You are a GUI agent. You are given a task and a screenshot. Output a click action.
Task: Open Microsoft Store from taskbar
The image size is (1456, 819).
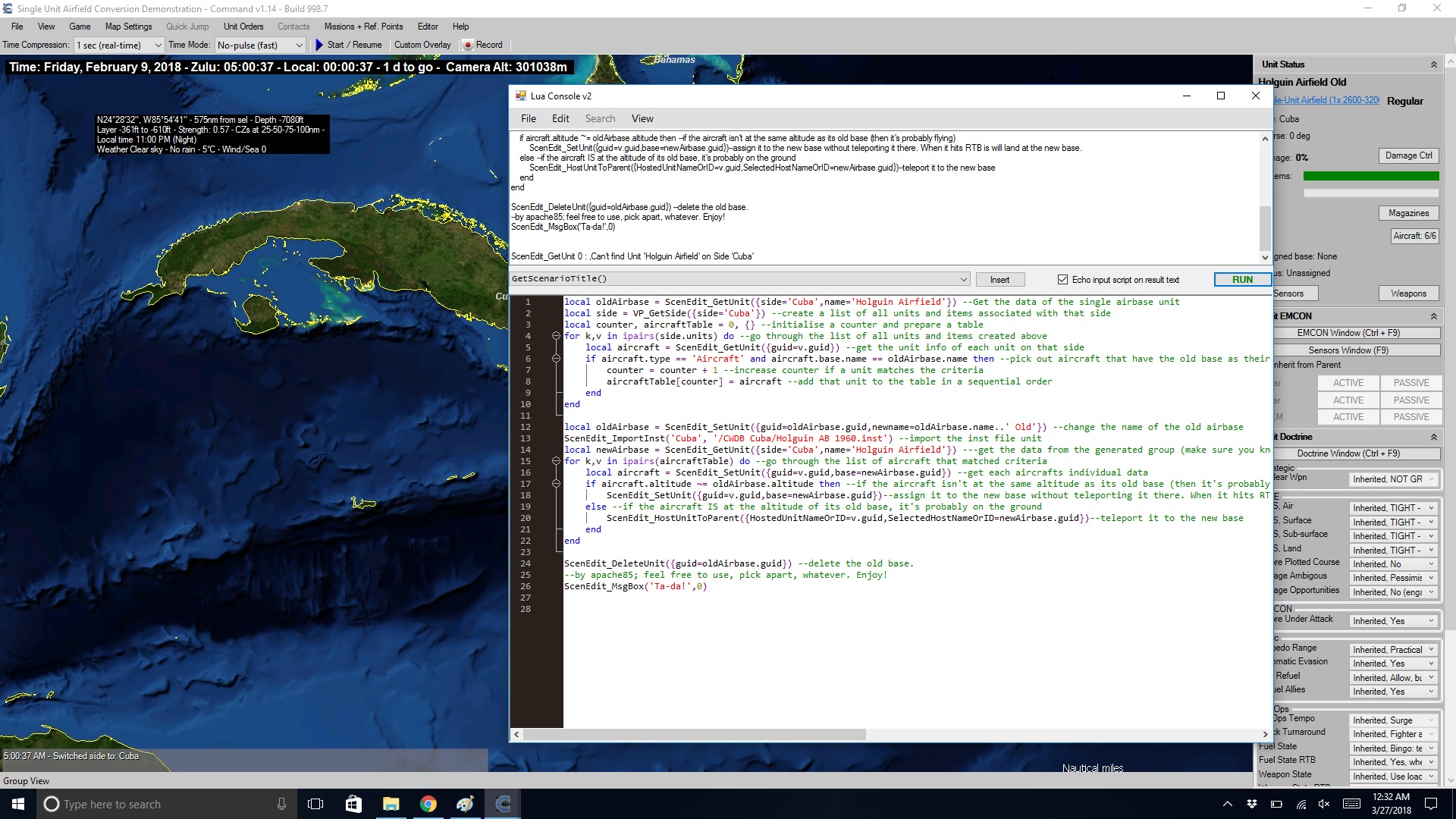tap(353, 804)
